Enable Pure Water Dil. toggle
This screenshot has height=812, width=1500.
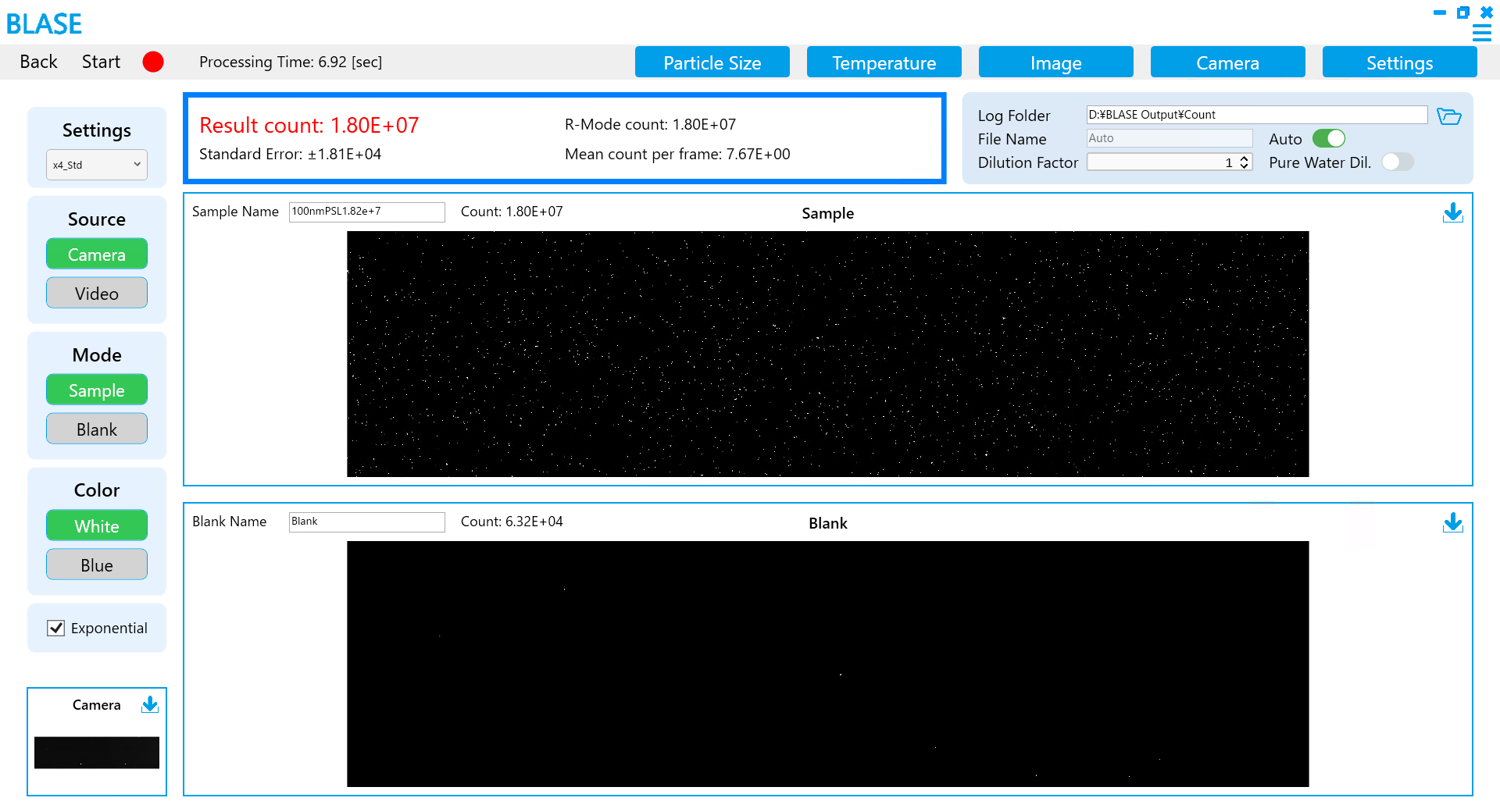pyautogui.click(x=1397, y=162)
